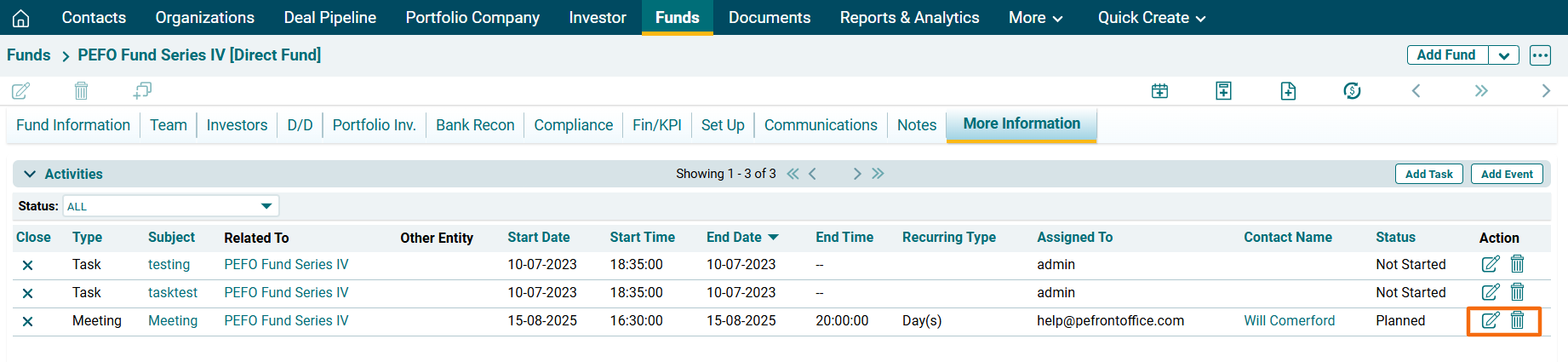Click the clone fund icon in toolbar
Screen dimensions: 1568x362
coord(142,90)
